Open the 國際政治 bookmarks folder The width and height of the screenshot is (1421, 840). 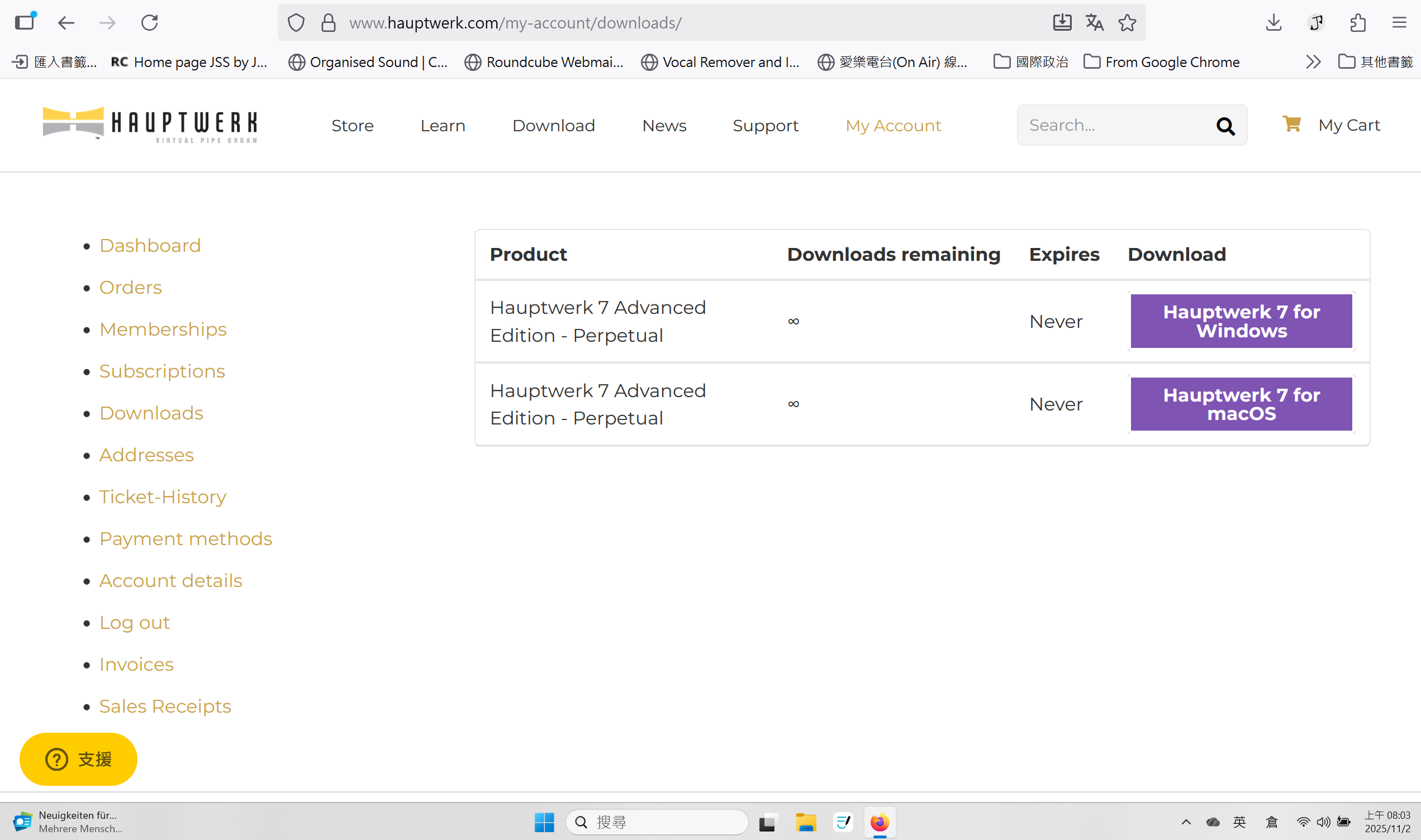[1031, 61]
